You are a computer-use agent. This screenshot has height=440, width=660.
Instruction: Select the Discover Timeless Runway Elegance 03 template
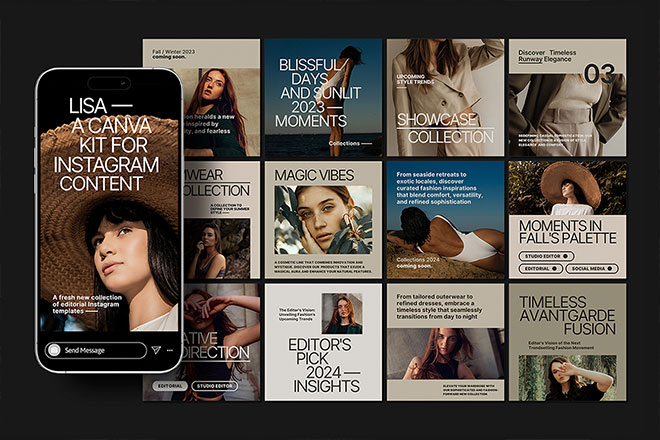tap(567, 98)
